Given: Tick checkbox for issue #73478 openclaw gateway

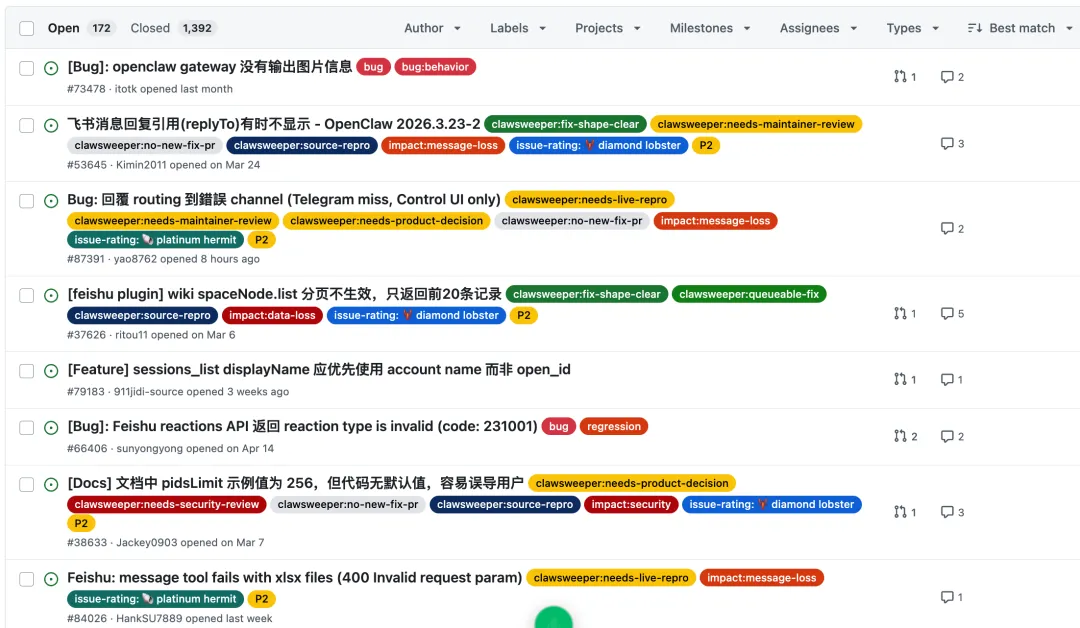Looking at the screenshot, I should 26,68.
